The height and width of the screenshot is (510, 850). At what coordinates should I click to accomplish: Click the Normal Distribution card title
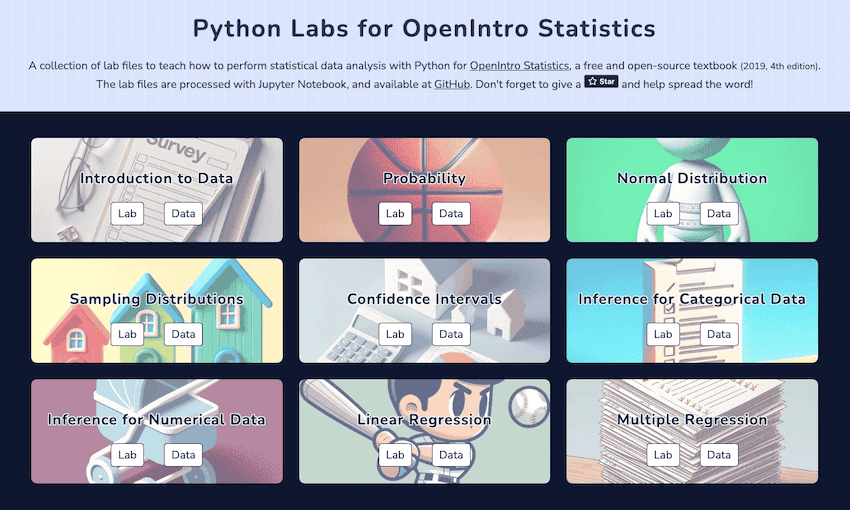coord(692,178)
